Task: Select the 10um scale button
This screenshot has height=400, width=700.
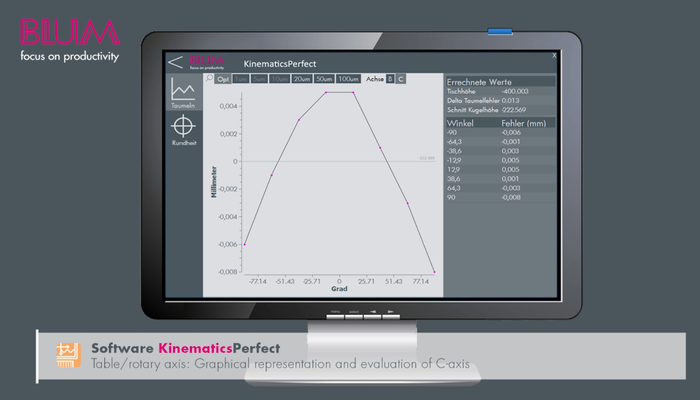Action: coord(279,79)
